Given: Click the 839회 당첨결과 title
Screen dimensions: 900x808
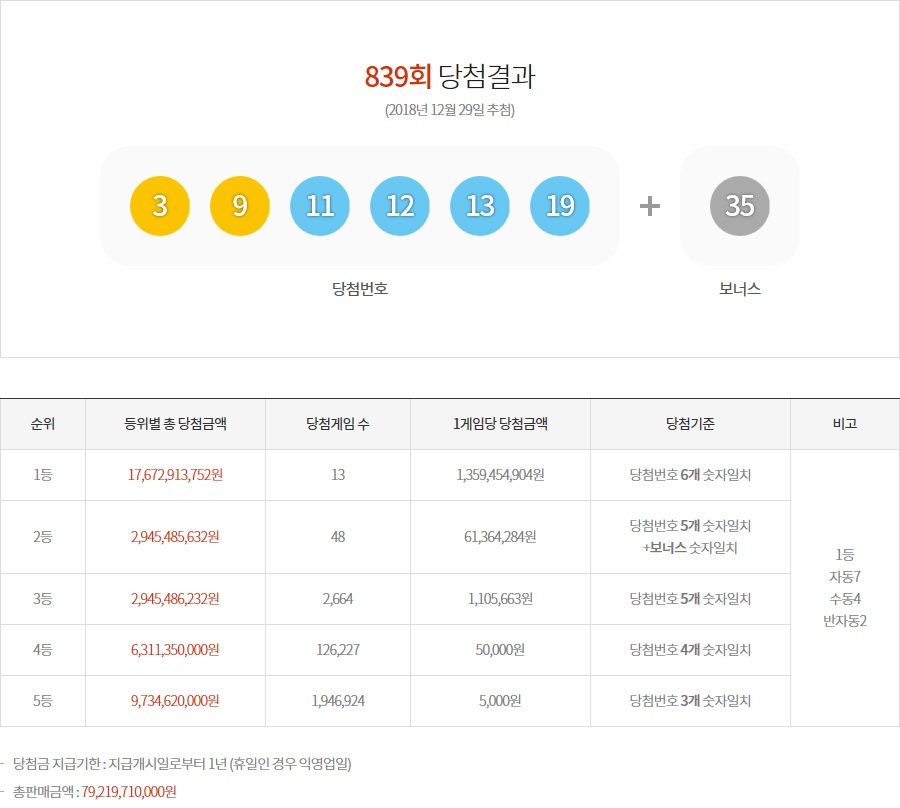Looking at the screenshot, I should coord(450,77).
